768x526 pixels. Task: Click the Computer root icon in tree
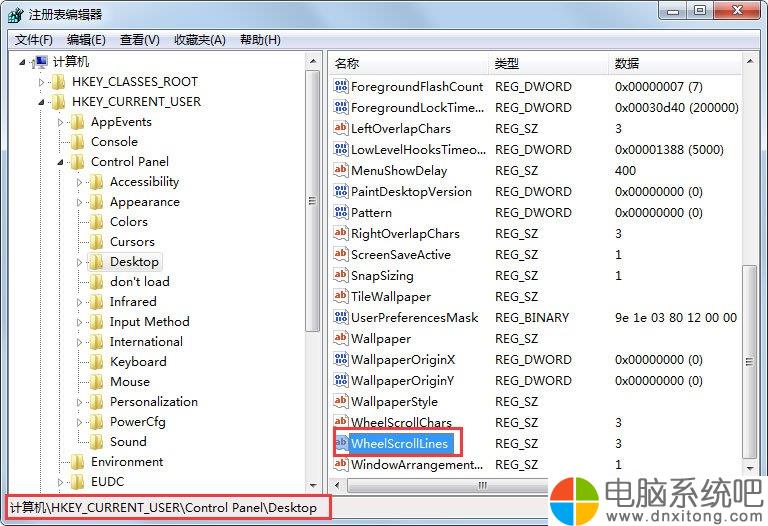[x=39, y=62]
